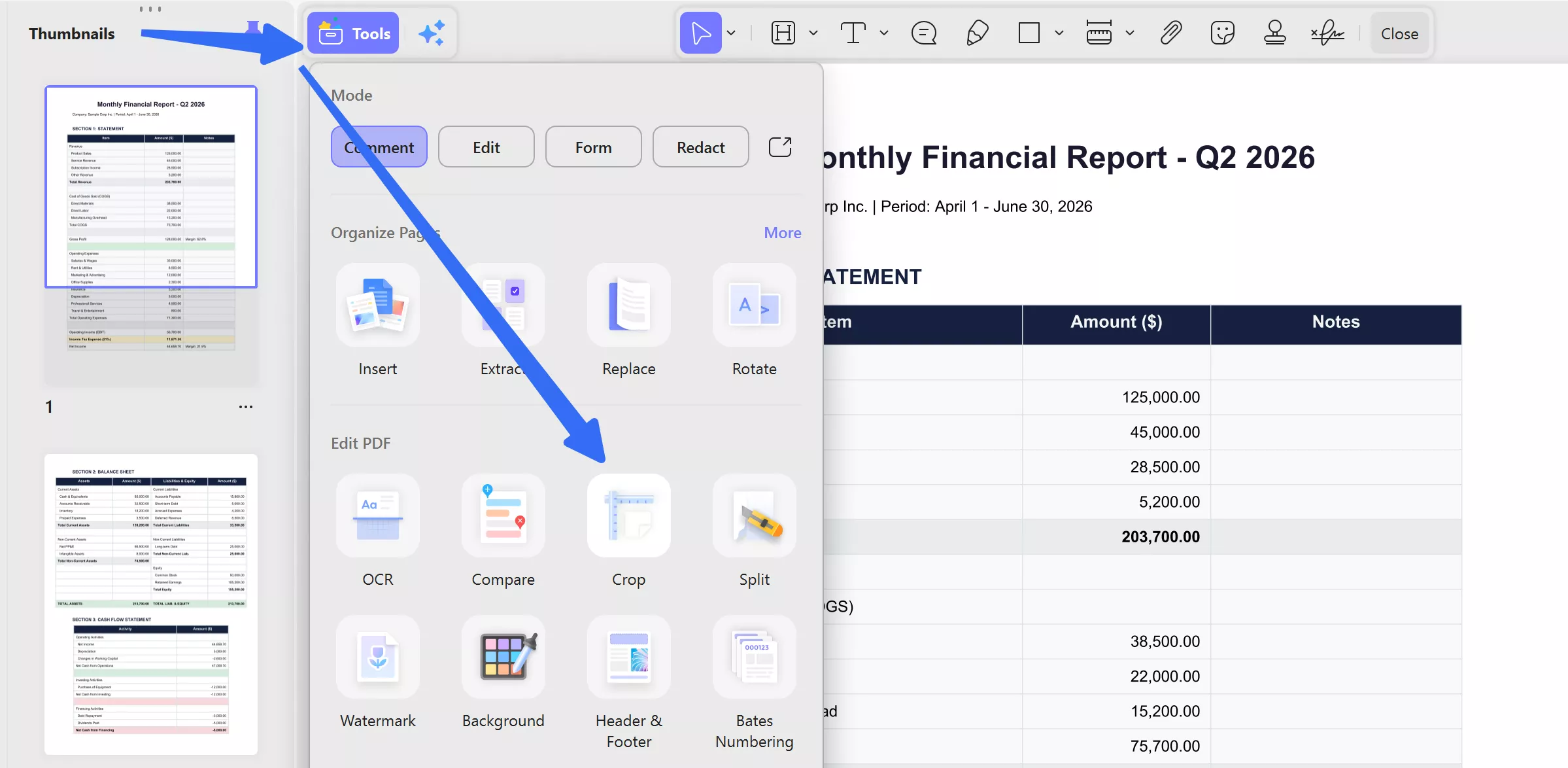Image resolution: width=1568 pixels, height=768 pixels.
Task: Switch to Comment mode
Action: [x=379, y=147]
